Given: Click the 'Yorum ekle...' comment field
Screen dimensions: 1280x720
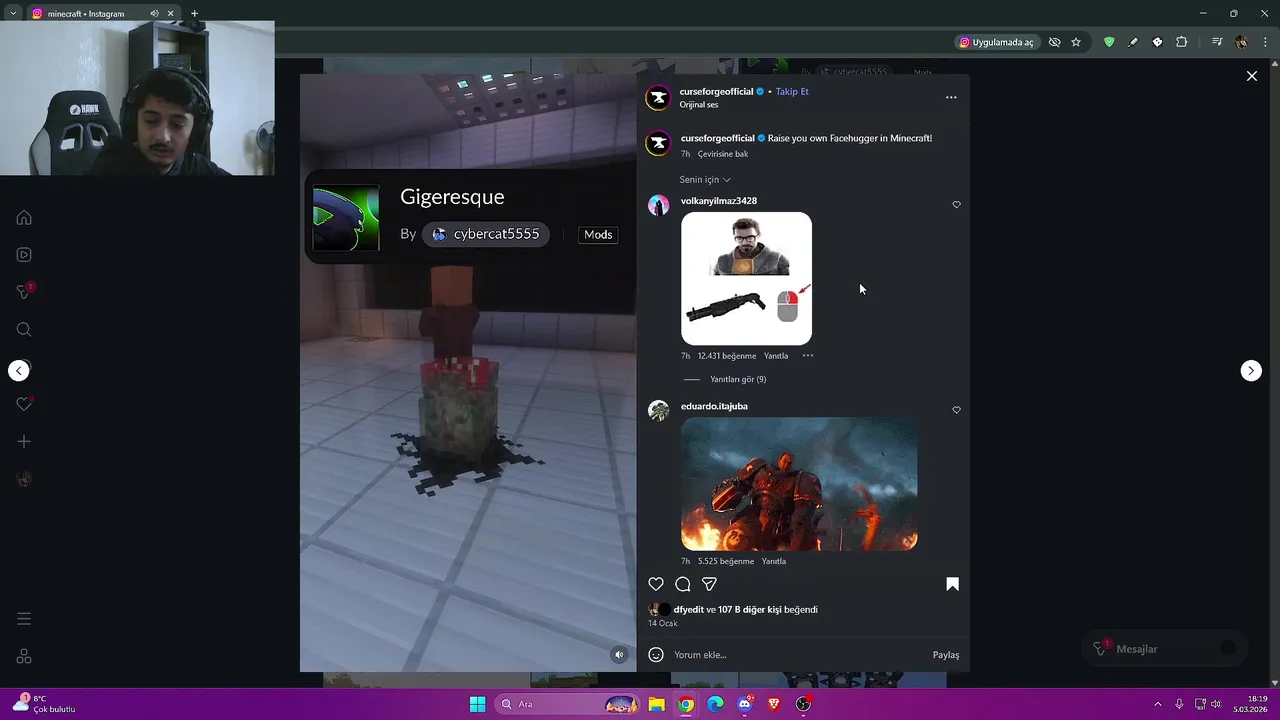Looking at the screenshot, I should [800, 655].
